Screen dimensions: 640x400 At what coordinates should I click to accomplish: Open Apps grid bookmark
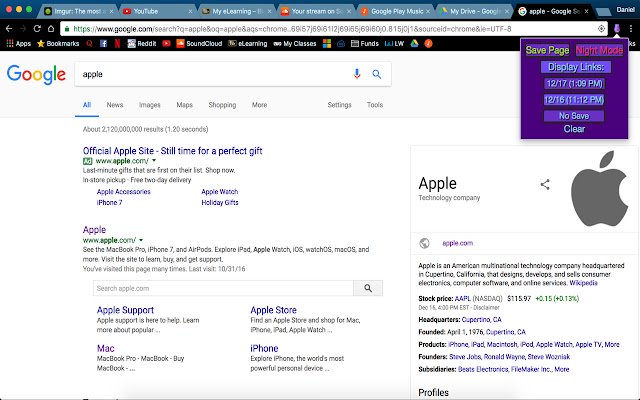pos(18,43)
